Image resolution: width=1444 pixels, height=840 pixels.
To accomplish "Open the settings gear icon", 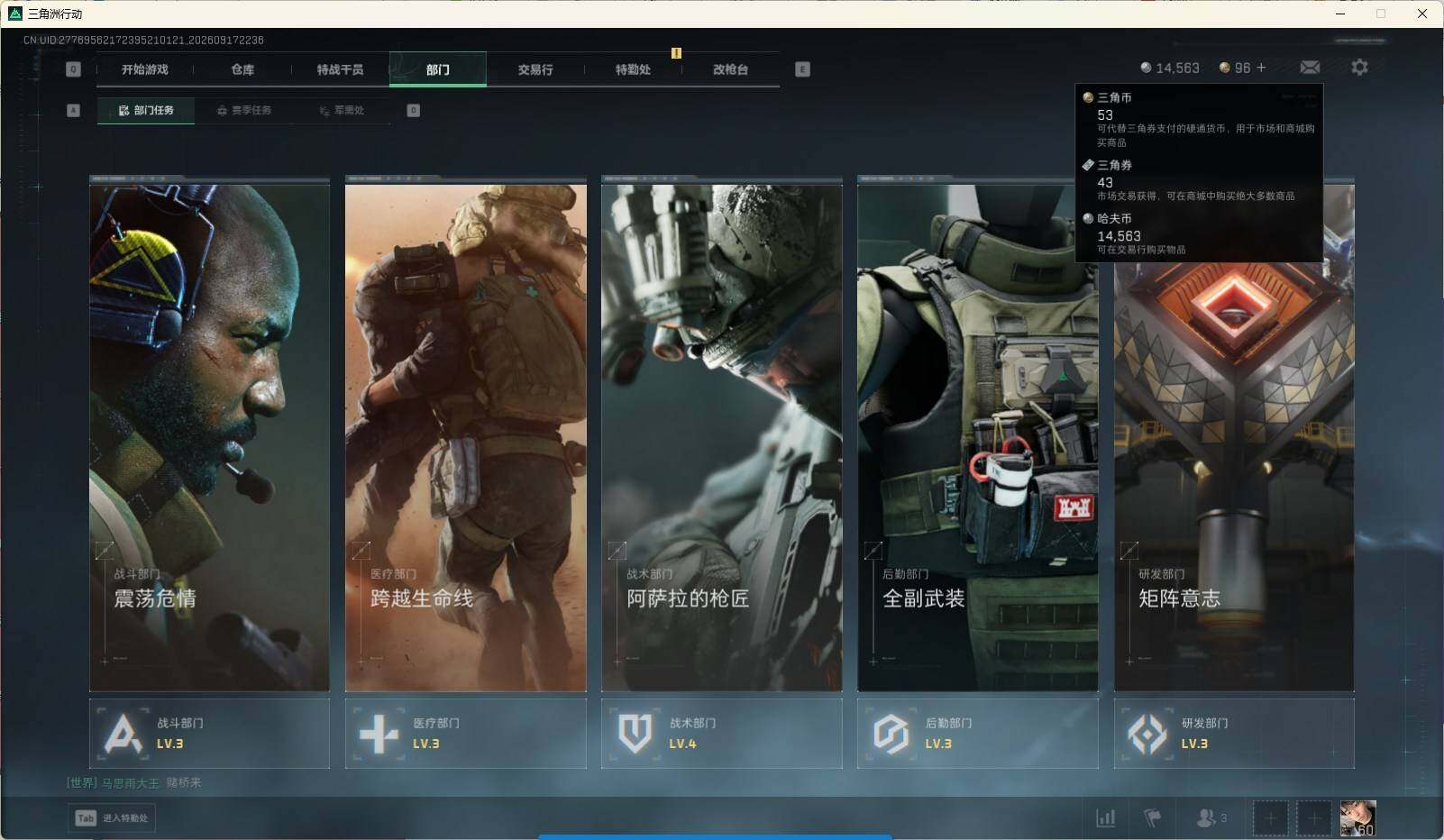I will [x=1359, y=68].
